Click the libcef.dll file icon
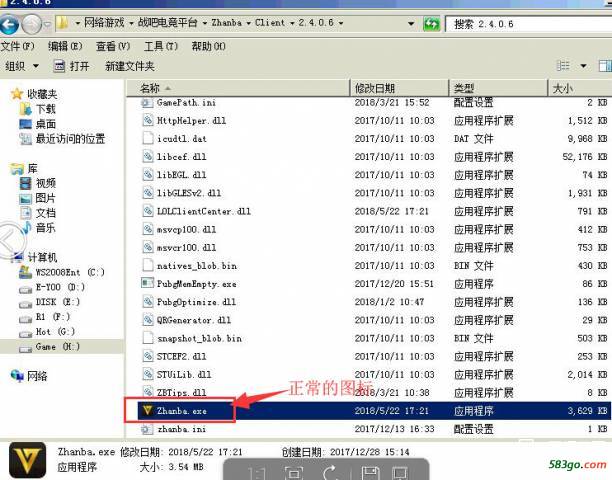 [147, 156]
